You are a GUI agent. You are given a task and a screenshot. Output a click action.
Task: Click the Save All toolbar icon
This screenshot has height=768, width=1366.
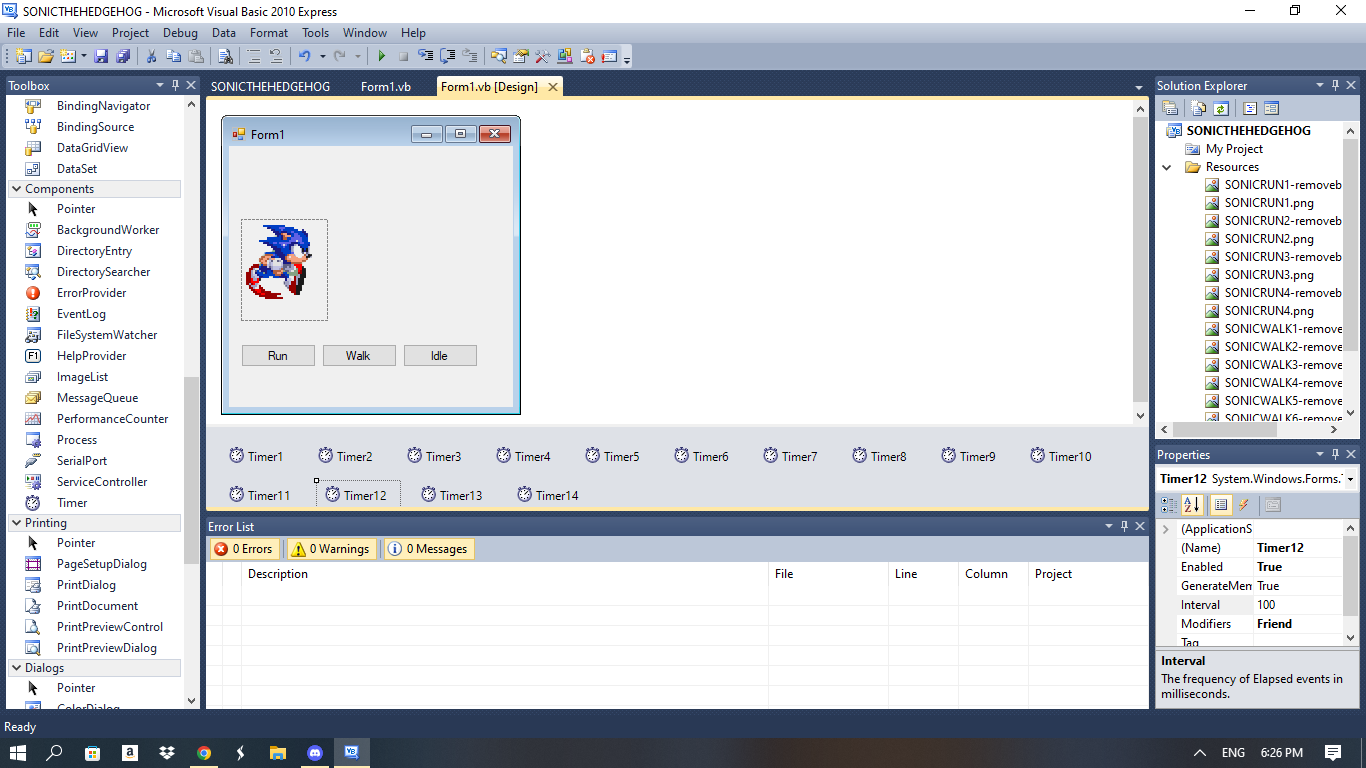[x=122, y=56]
